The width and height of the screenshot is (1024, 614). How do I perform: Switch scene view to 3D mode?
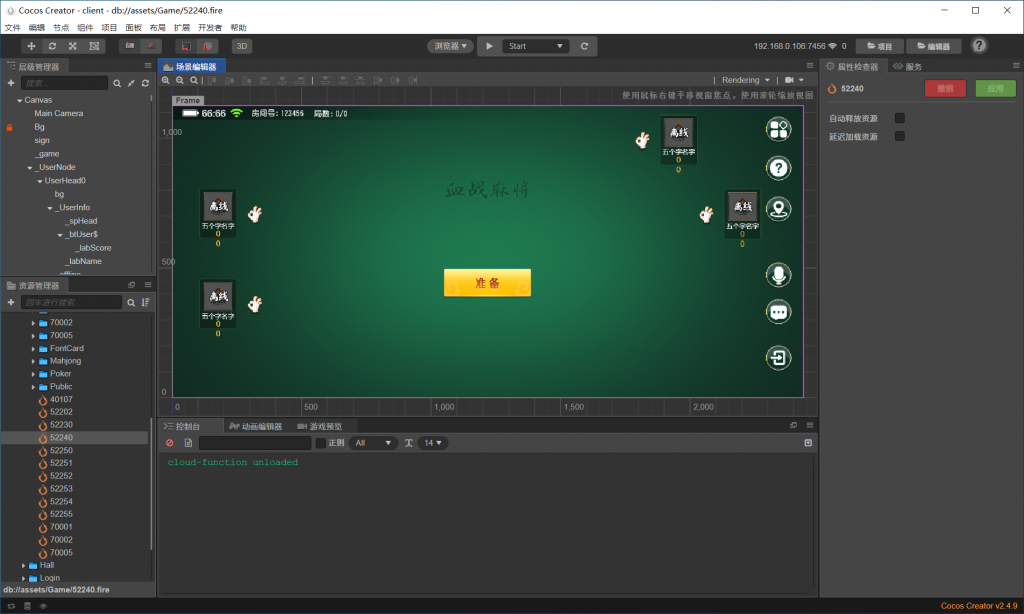coord(242,46)
